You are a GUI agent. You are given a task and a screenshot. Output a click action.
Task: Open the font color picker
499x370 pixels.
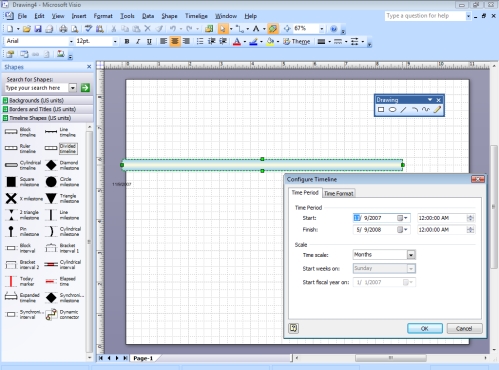point(245,42)
